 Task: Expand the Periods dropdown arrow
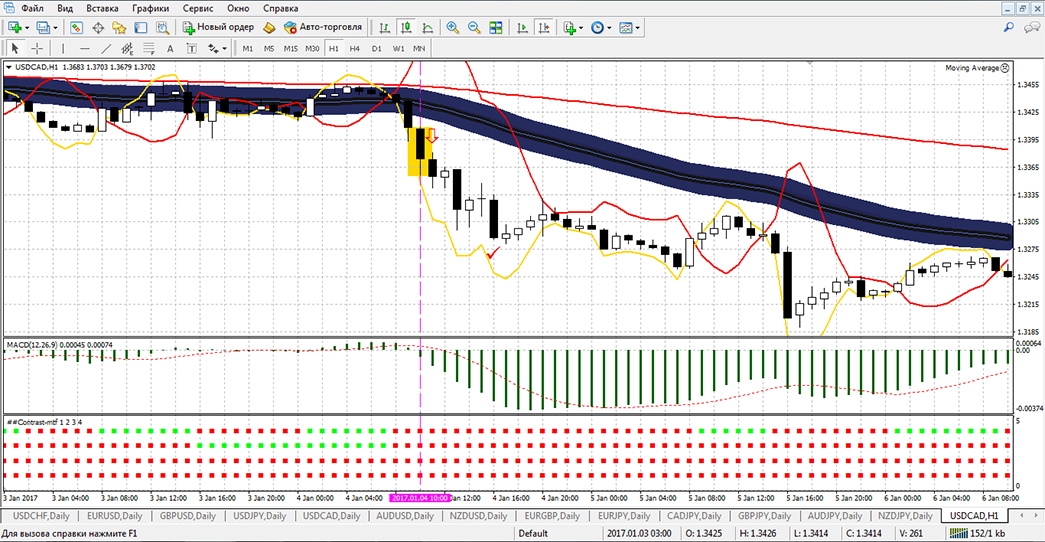(x=609, y=28)
